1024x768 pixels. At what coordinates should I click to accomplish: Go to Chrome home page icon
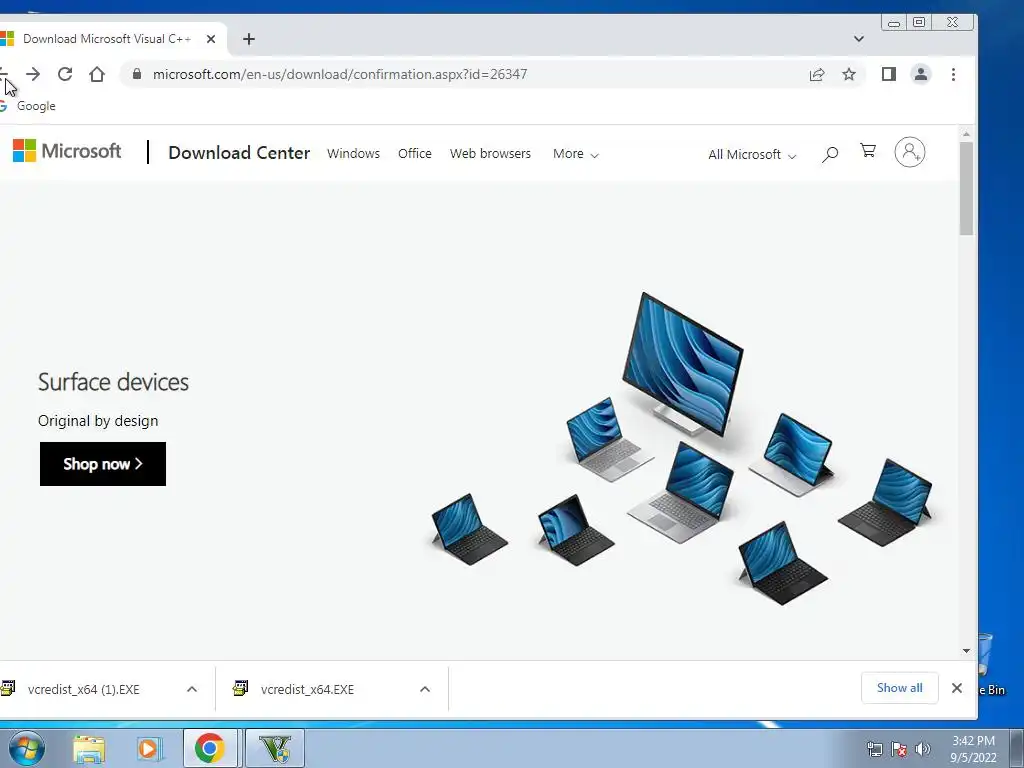(97, 74)
